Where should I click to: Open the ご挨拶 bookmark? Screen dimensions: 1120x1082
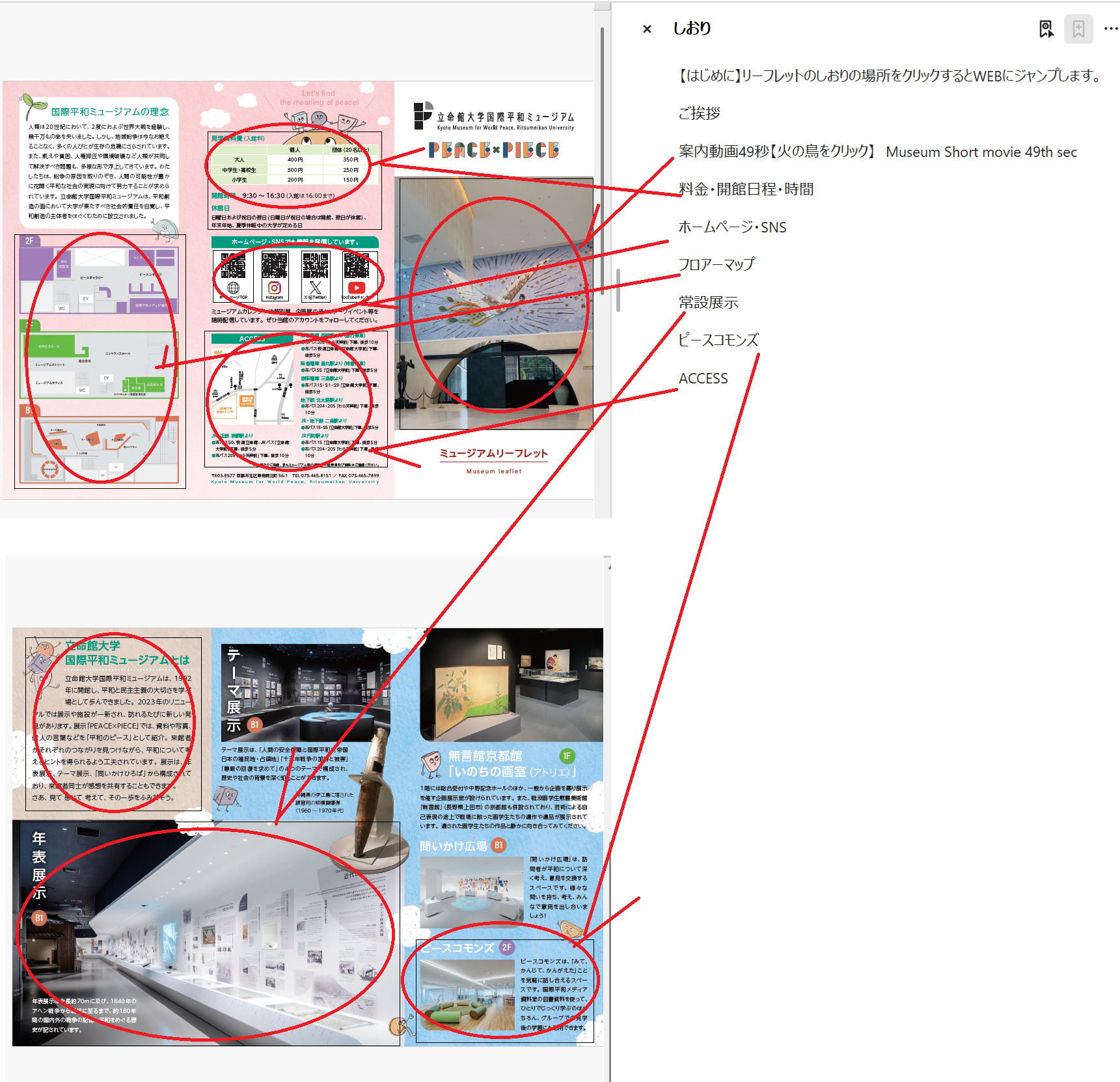point(699,113)
